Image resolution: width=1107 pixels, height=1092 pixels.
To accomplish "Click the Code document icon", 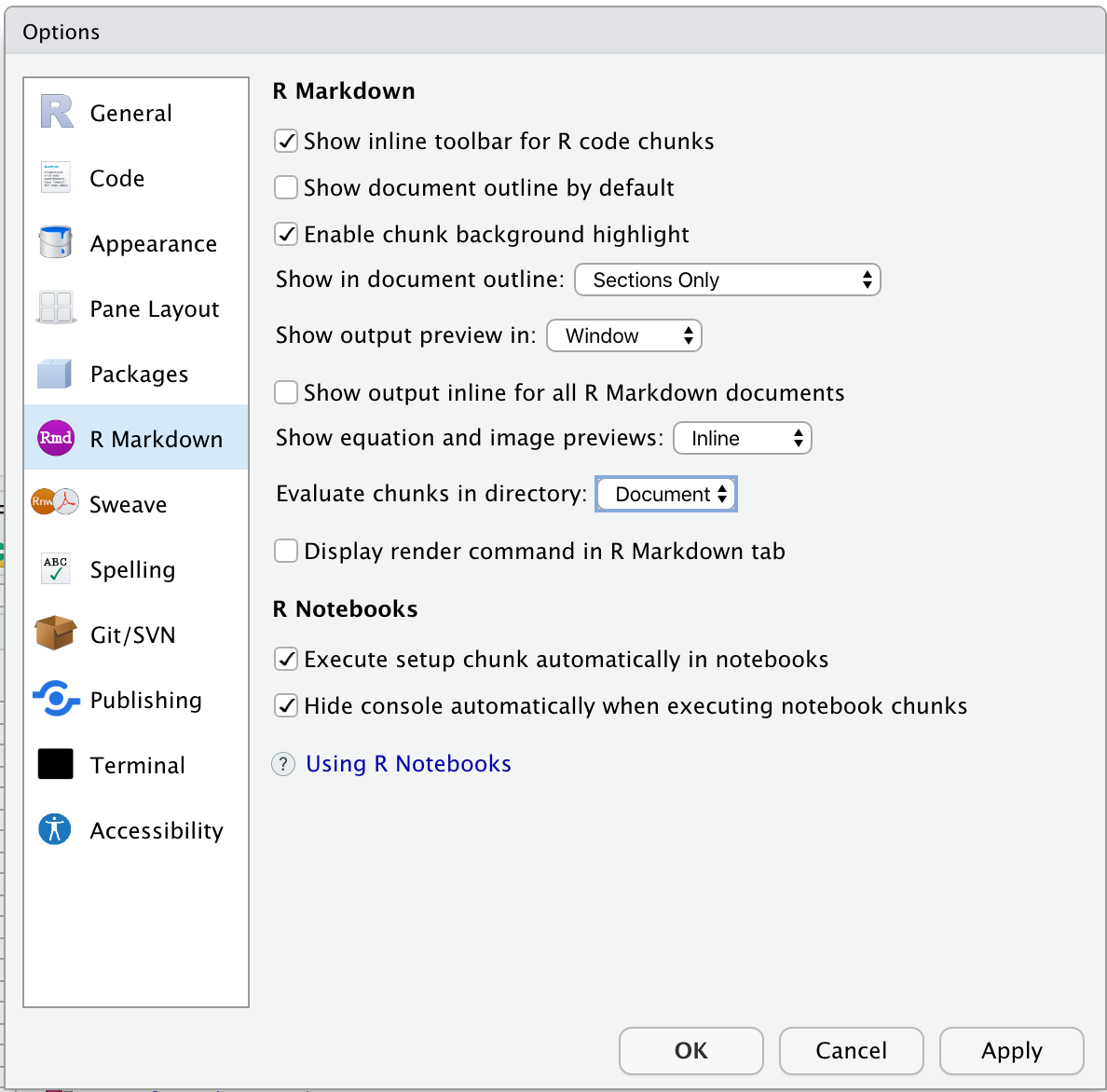I will [x=56, y=178].
